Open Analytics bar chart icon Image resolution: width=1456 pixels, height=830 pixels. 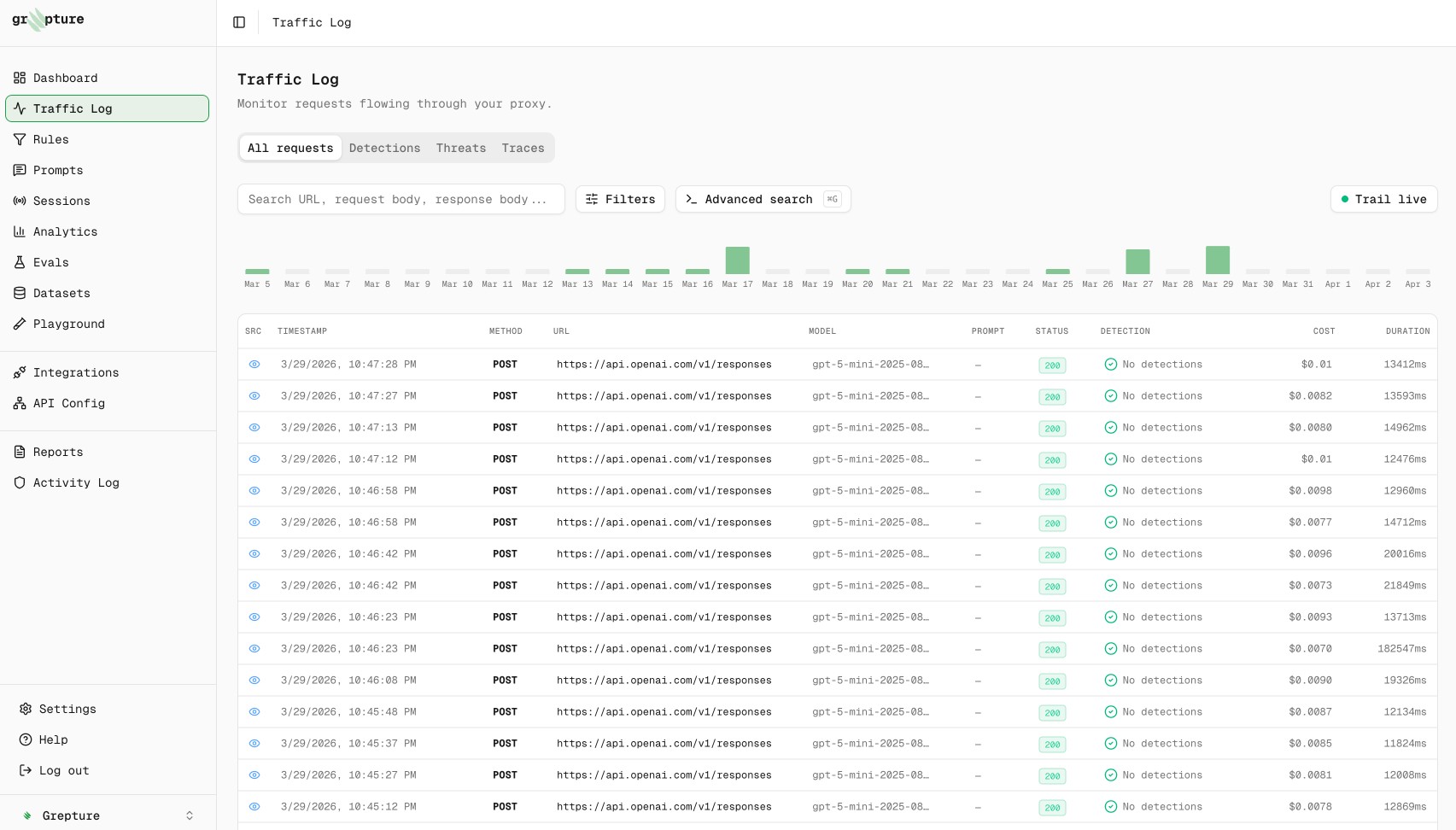click(20, 231)
